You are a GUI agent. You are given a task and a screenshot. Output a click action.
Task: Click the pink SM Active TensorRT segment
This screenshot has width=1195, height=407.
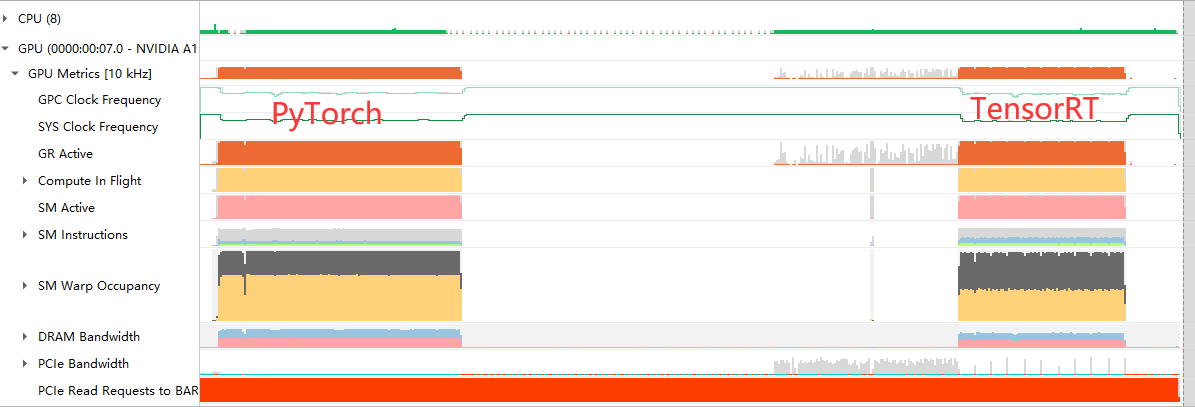click(x=1041, y=207)
